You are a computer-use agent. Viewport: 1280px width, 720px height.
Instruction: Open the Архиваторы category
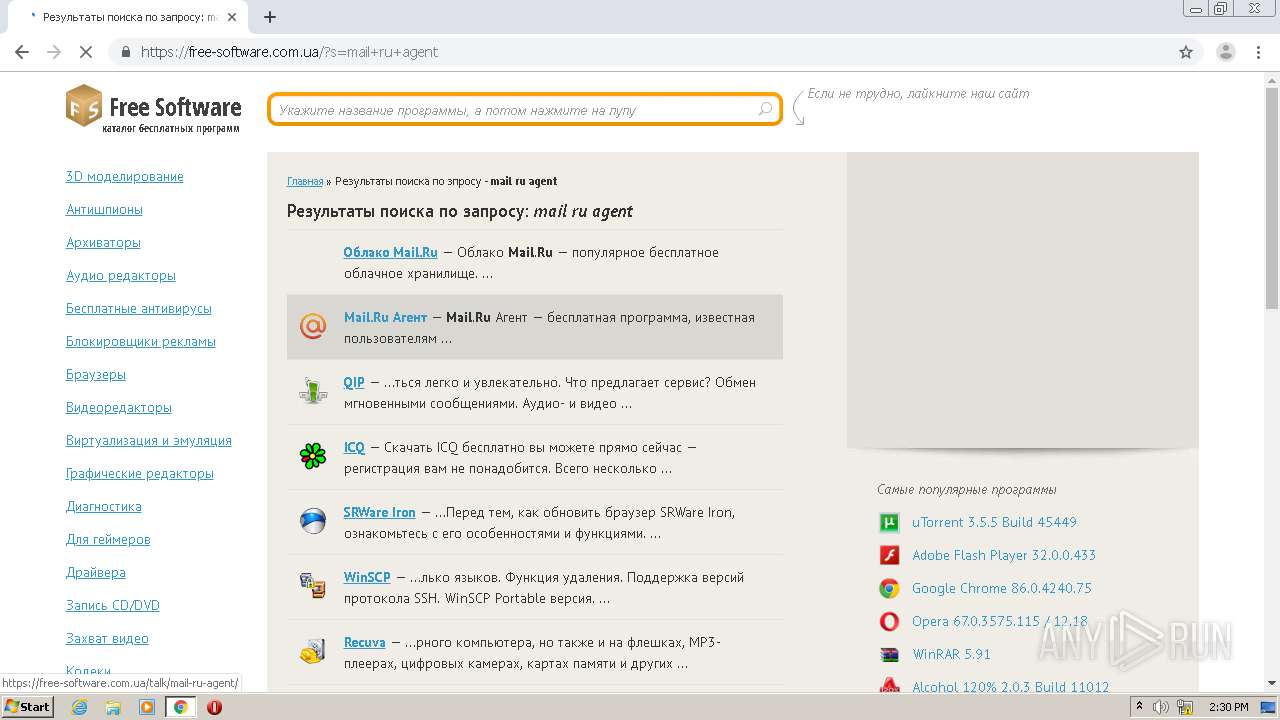(103, 242)
